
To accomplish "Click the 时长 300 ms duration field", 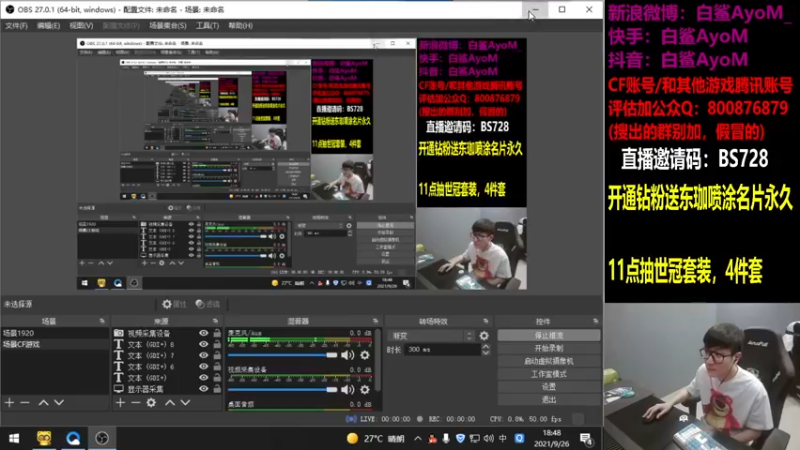I will 442,349.
